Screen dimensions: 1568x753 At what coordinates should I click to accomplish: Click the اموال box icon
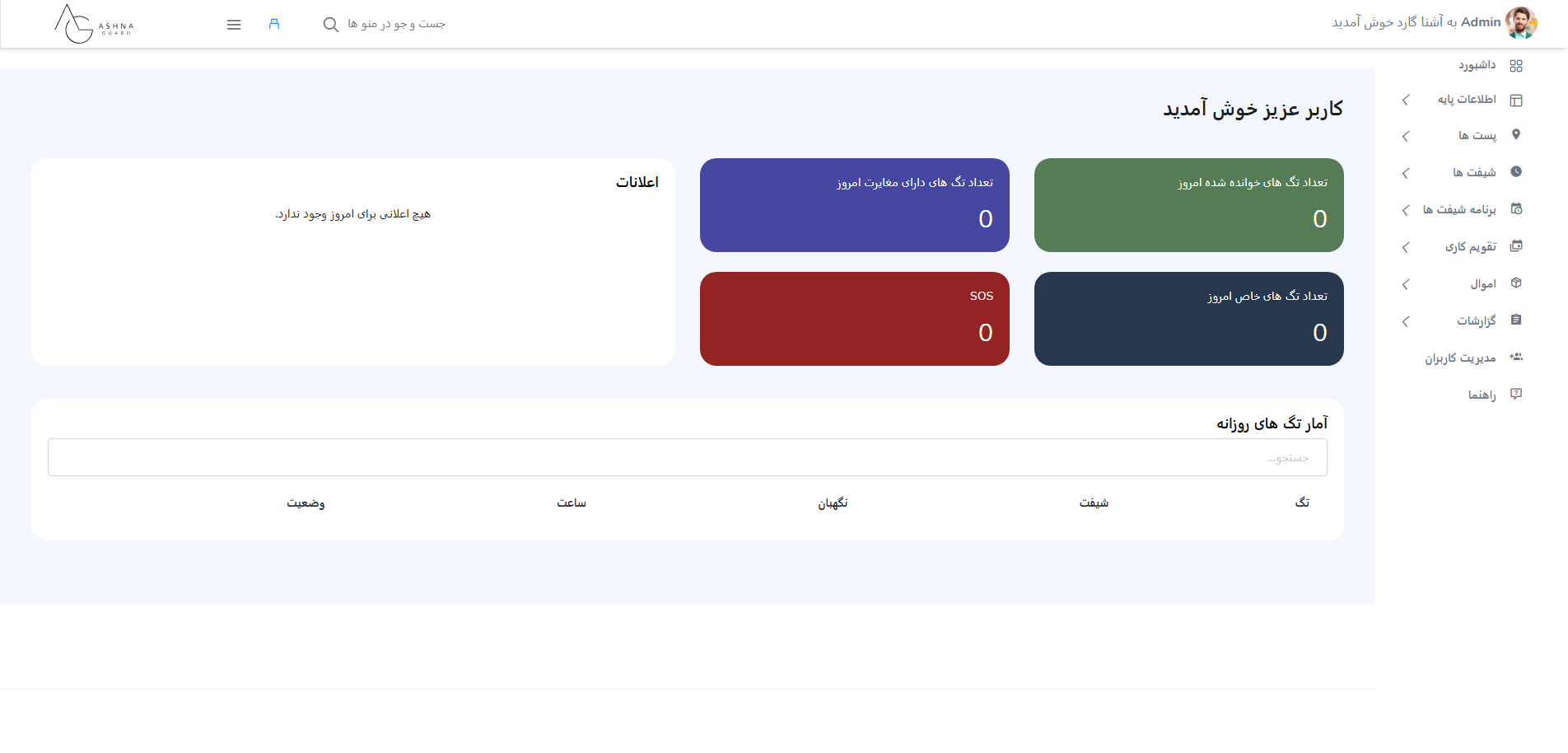click(x=1516, y=283)
